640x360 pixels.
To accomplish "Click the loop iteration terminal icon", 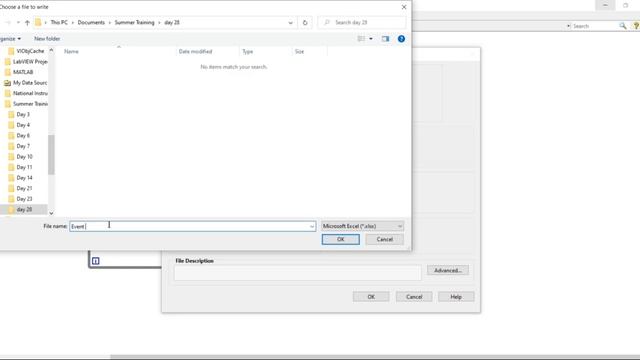I will (x=96, y=261).
